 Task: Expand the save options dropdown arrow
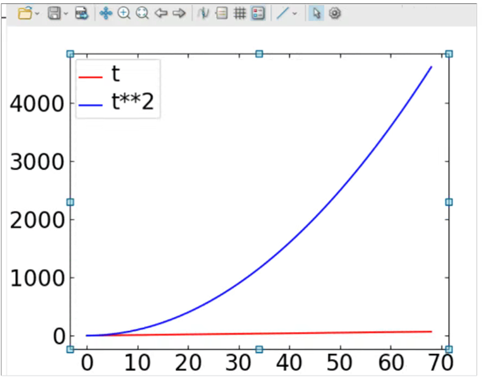[66, 14]
